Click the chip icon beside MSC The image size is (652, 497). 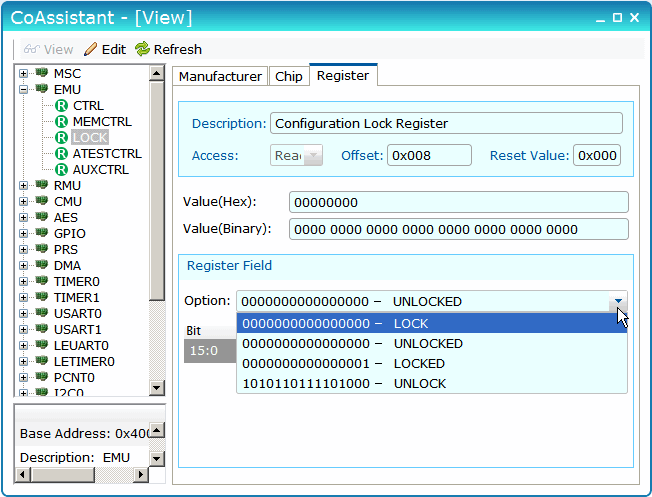click(x=42, y=73)
